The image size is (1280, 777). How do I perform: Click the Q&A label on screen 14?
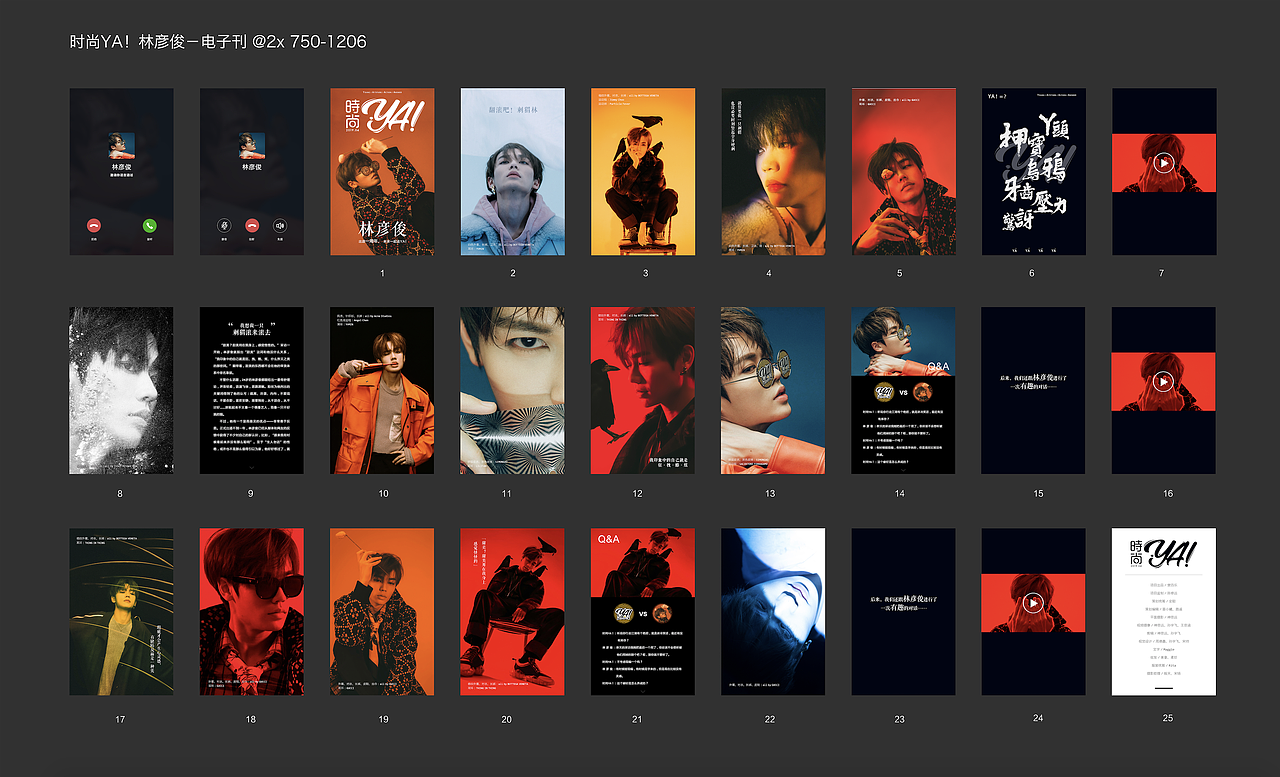pyautogui.click(x=936, y=367)
